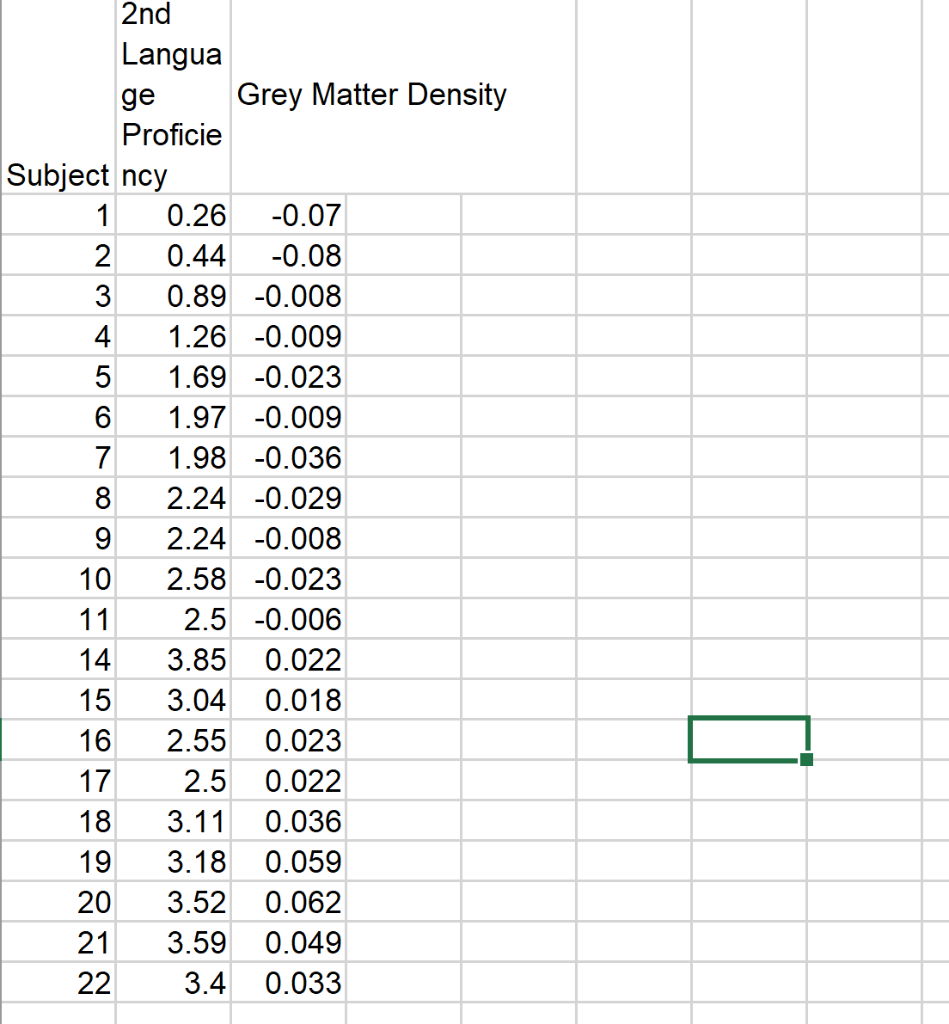Click the currently selected empty cell outline

coord(748,740)
